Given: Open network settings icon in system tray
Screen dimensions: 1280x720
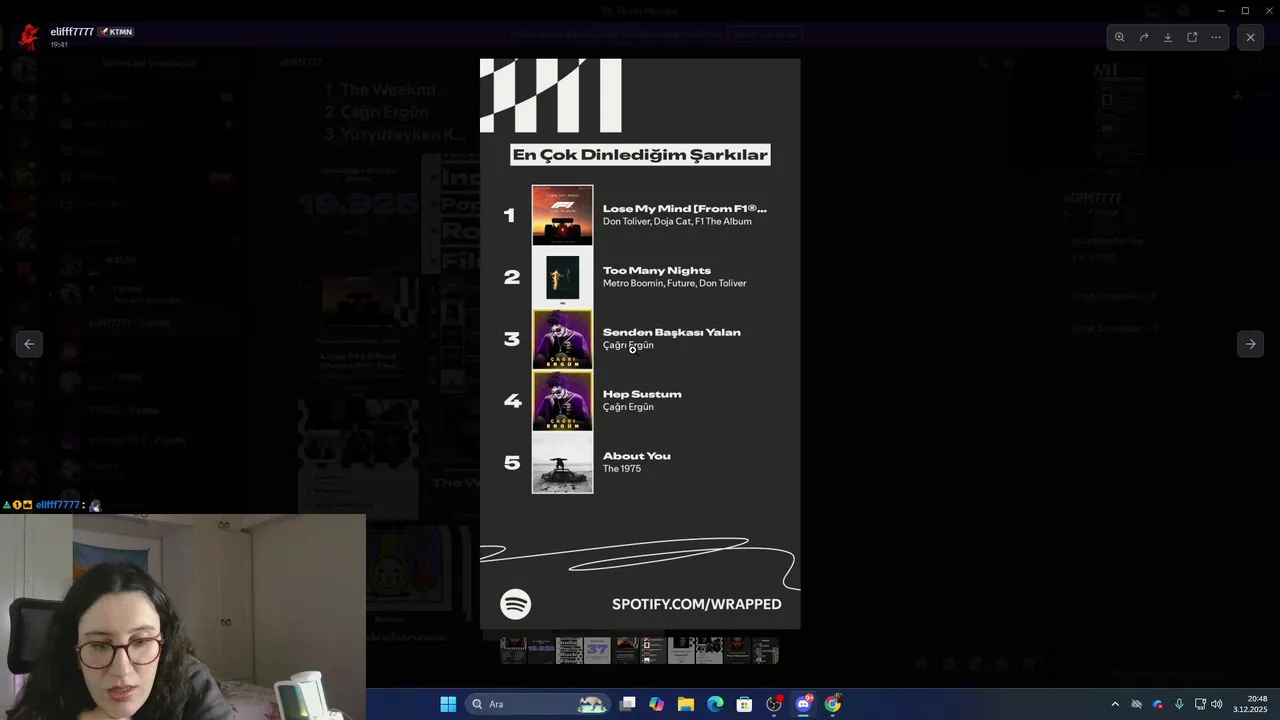Looking at the screenshot, I should [1200, 704].
